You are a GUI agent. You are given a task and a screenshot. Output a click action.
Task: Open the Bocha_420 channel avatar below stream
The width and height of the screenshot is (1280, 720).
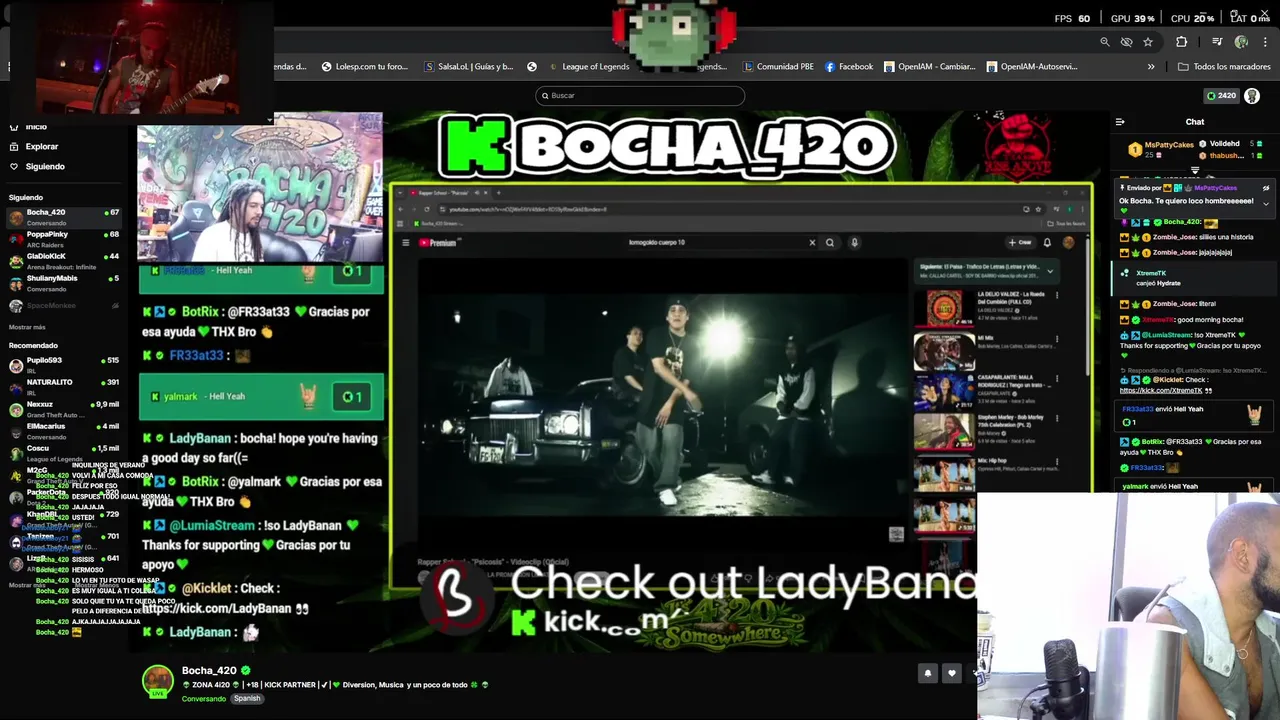(x=158, y=681)
